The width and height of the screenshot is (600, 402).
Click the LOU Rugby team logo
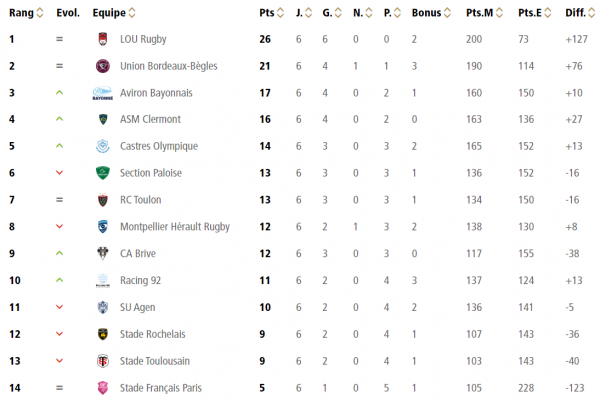point(103,39)
